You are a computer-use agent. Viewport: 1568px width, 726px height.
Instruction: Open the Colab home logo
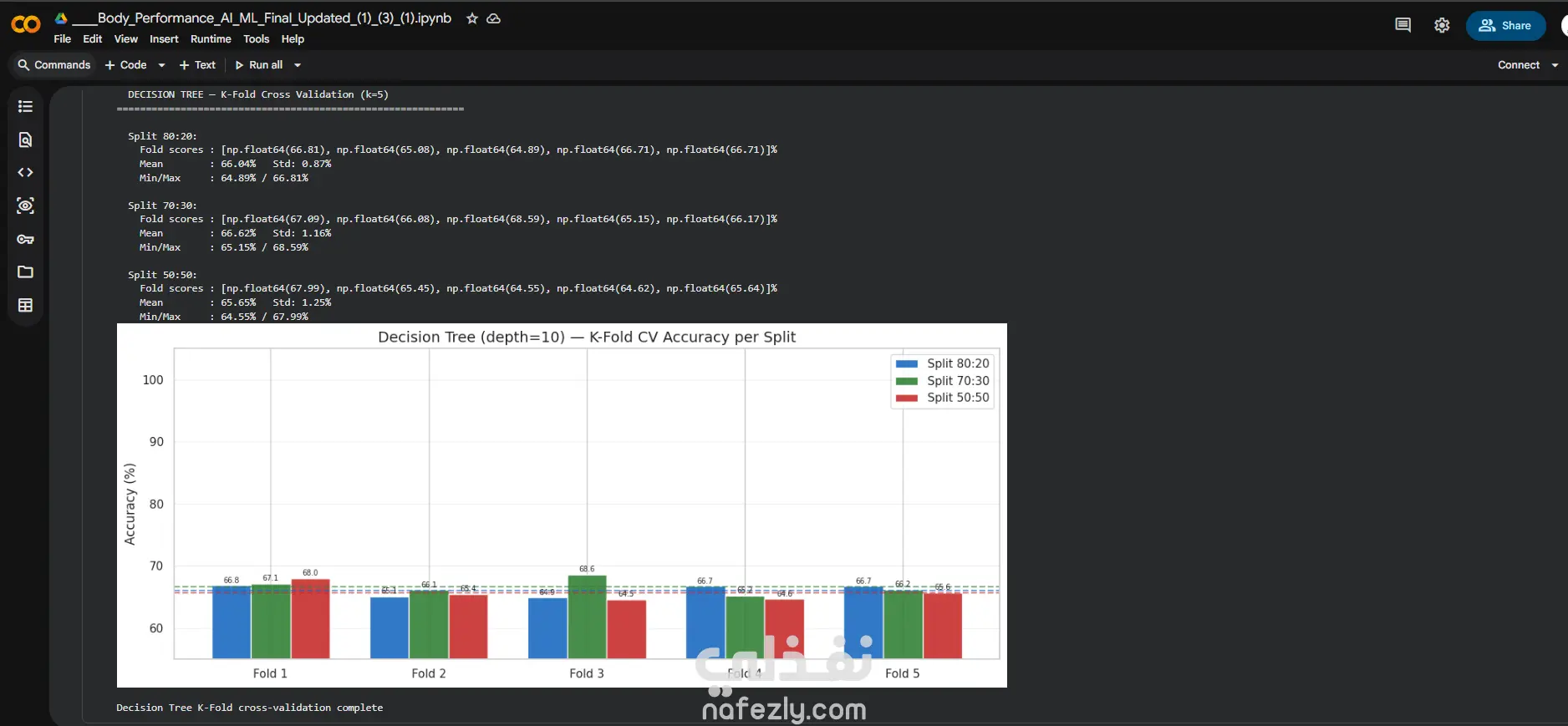pos(26,25)
